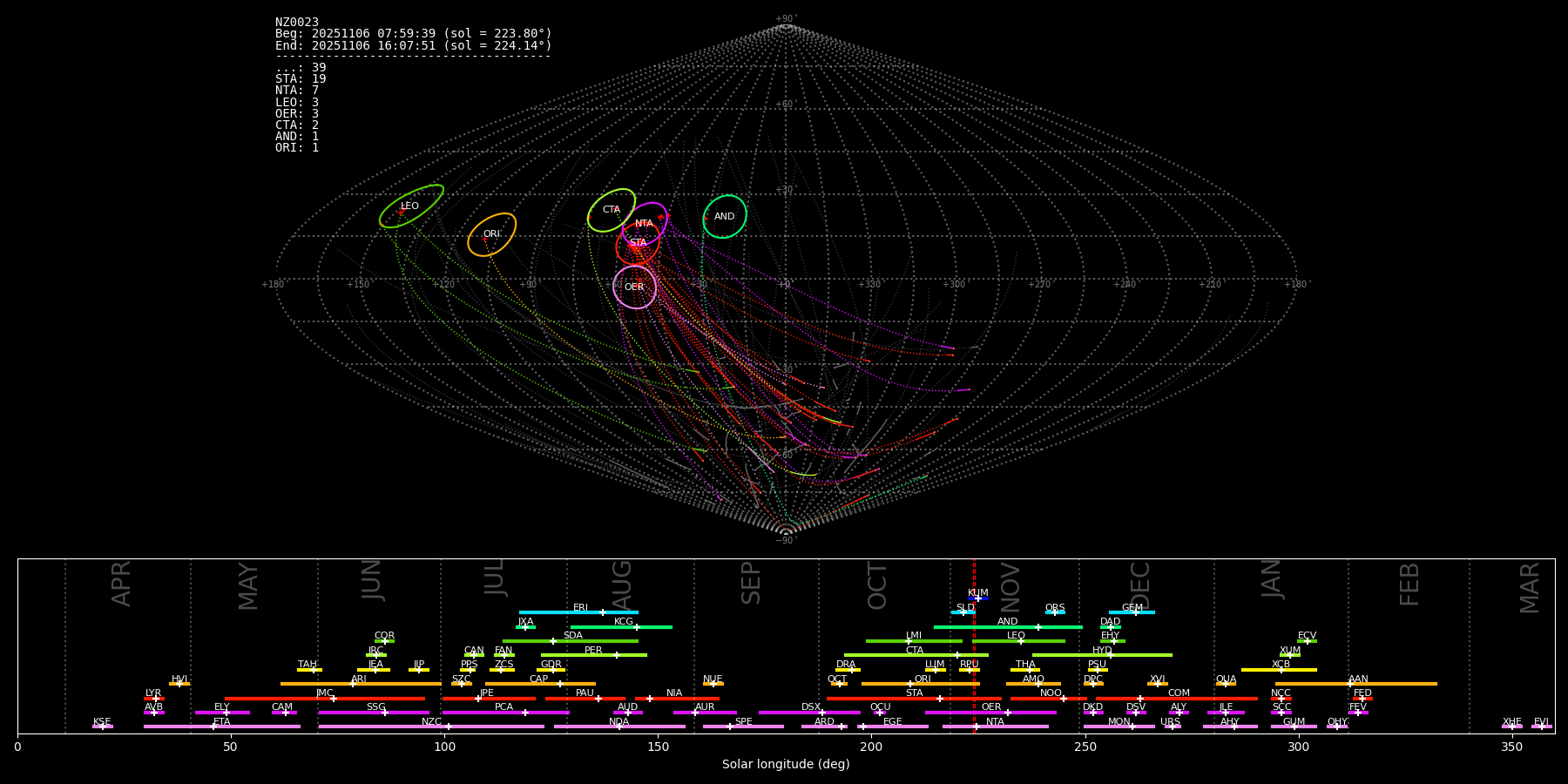Click the SSG shower bar on the timeline
The width and height of the screenshot is (1568, 784).
374,713
